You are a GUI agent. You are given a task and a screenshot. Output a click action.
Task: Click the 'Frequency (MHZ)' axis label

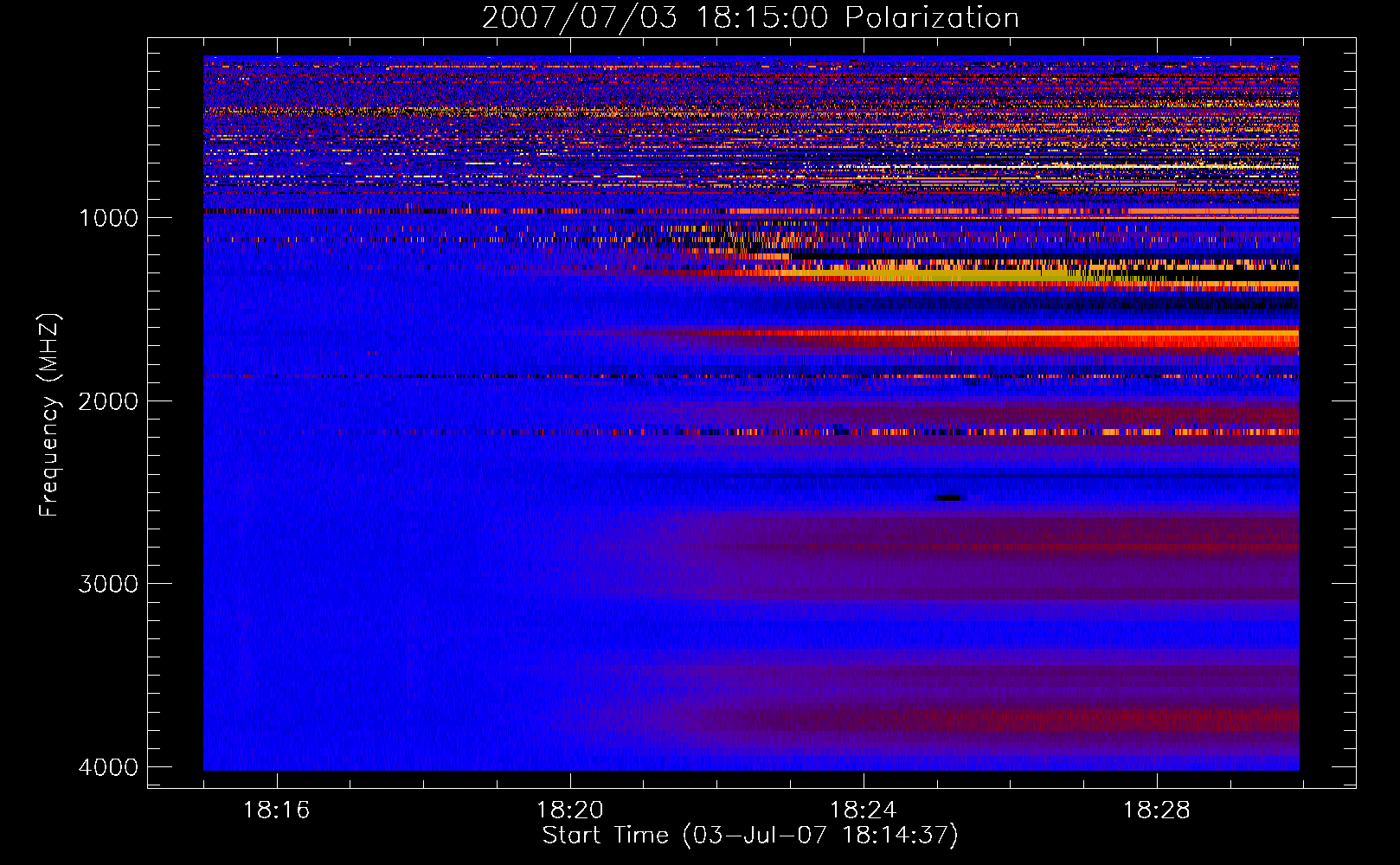(x=50, y=415)
